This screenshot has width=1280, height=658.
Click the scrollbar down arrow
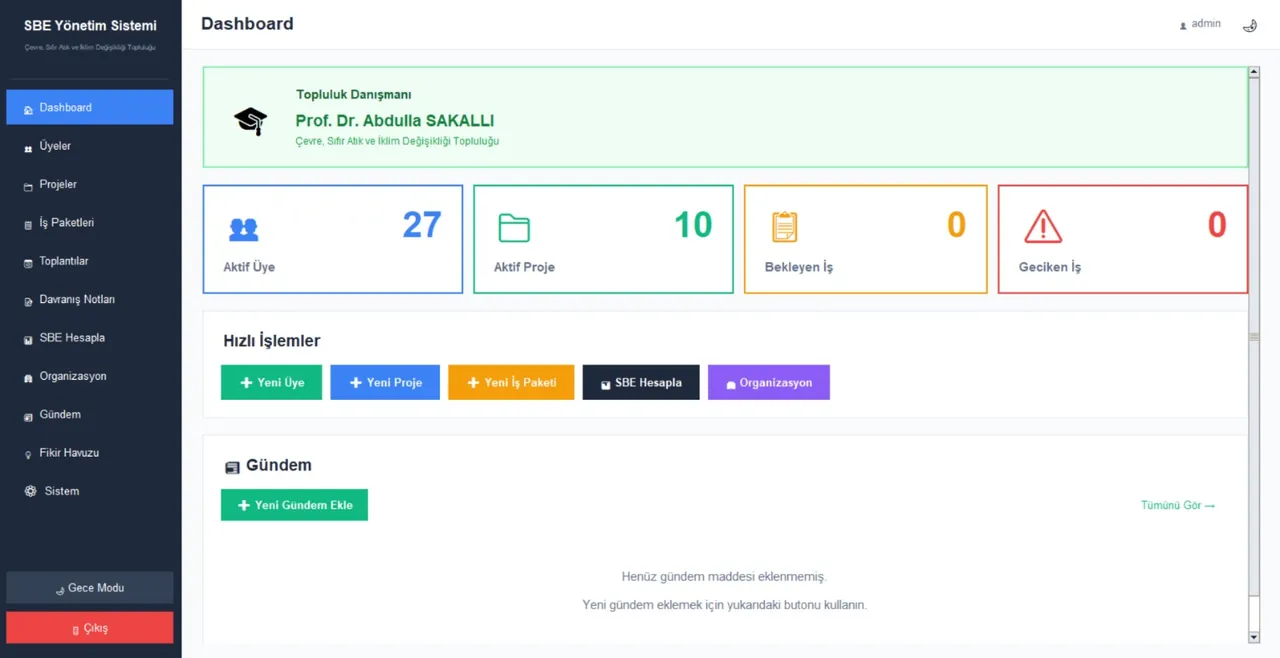click(x=1254, y=637)
